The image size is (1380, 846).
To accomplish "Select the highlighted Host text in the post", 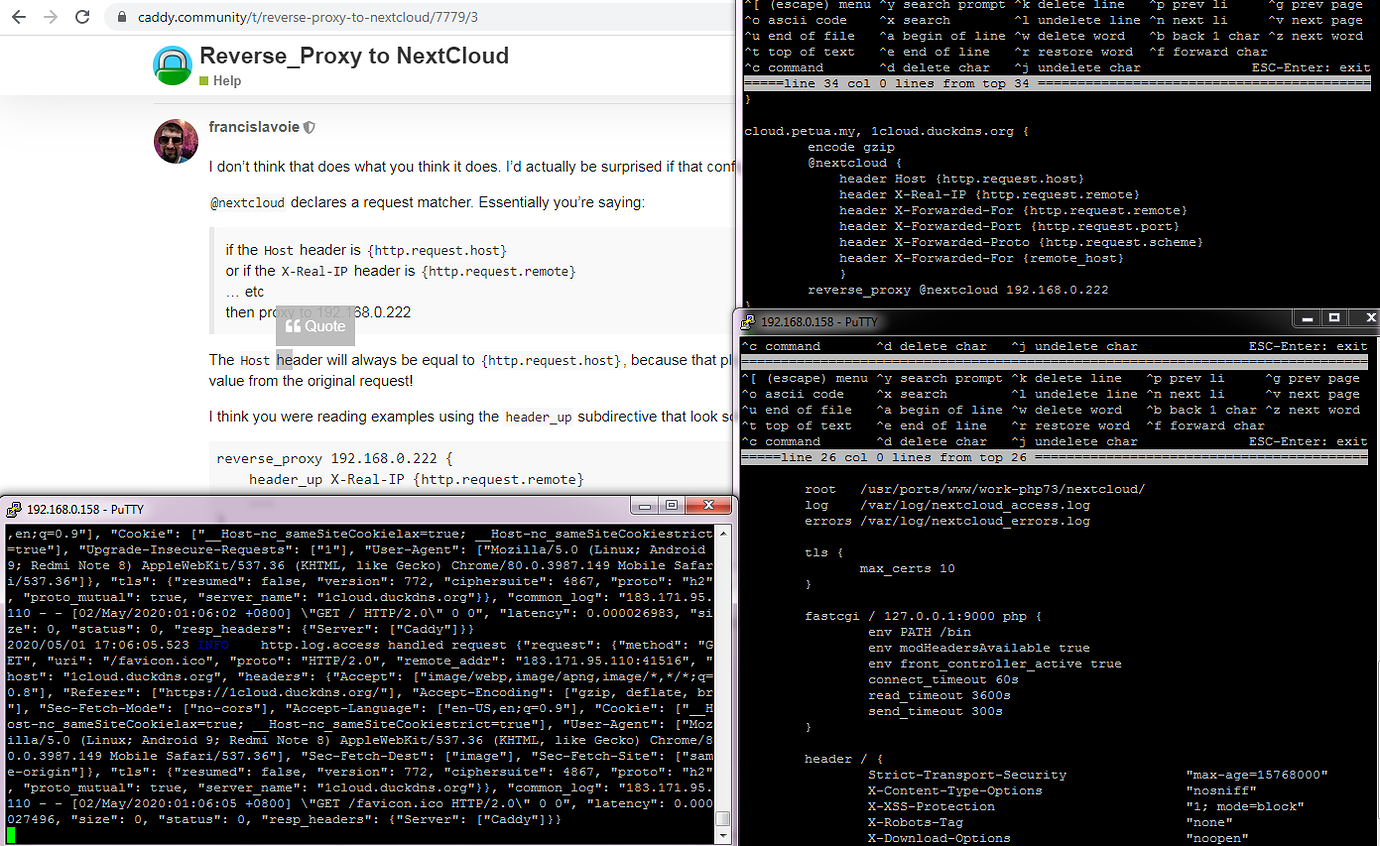I will pos(253,359).
